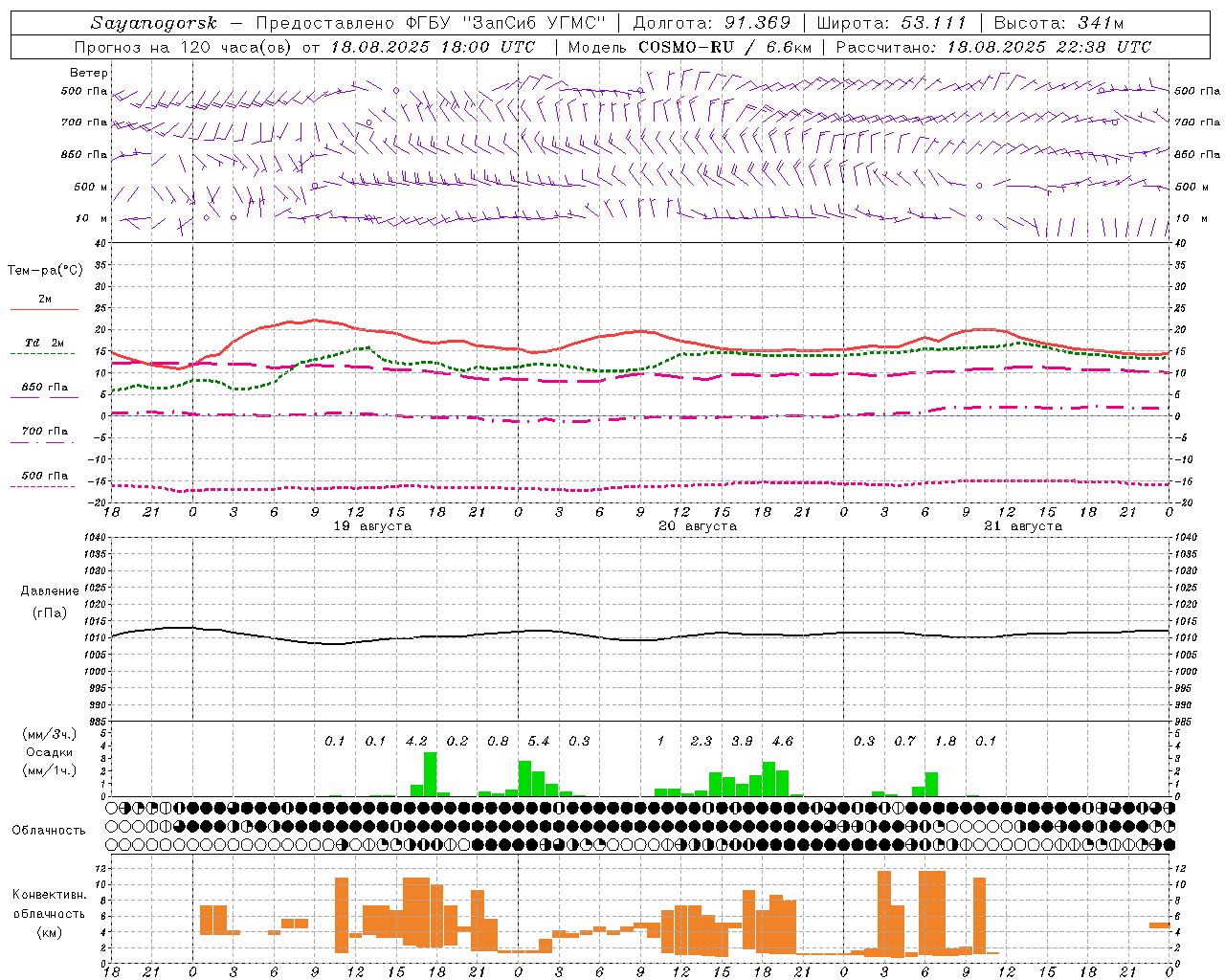Click the 4.6 precipitation value

tap(782, 742)
